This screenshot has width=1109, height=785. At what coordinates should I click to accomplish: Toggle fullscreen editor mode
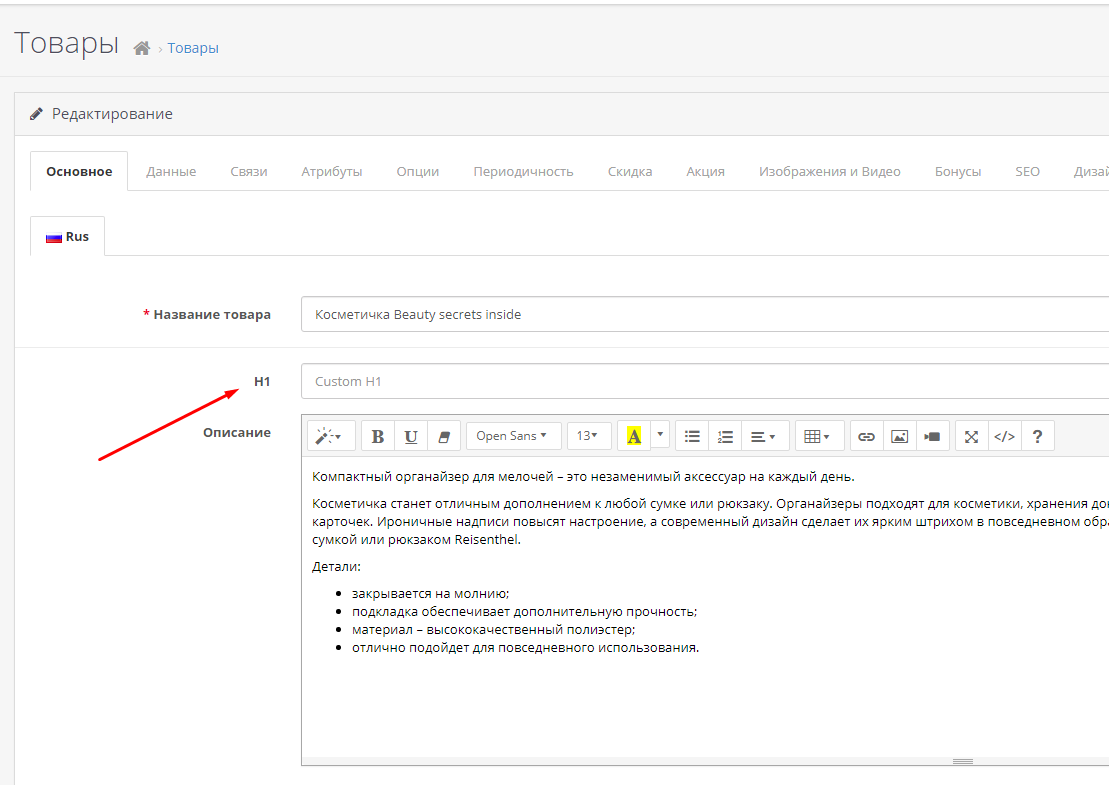coord(972,436)
